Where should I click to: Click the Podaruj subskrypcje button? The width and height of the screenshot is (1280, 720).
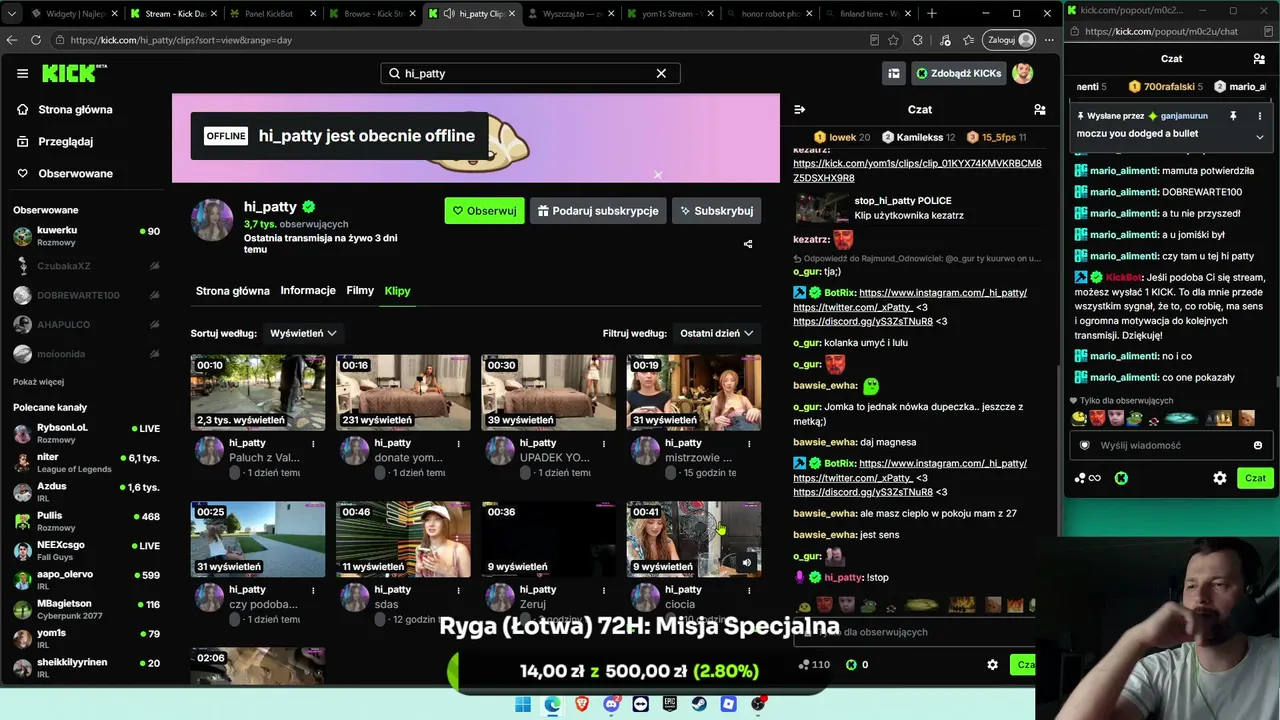point(598,211)
